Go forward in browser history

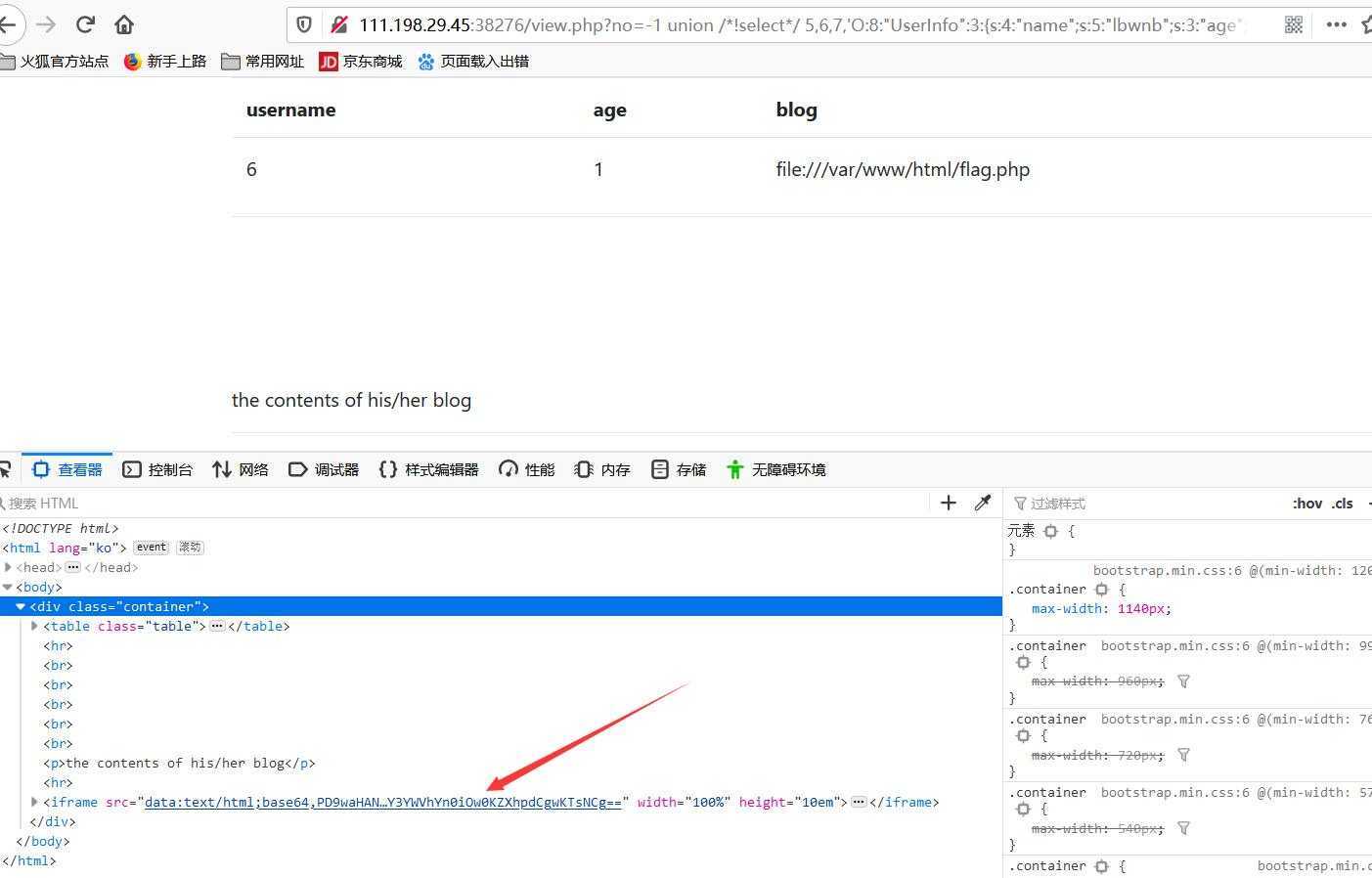coord(46,24)
